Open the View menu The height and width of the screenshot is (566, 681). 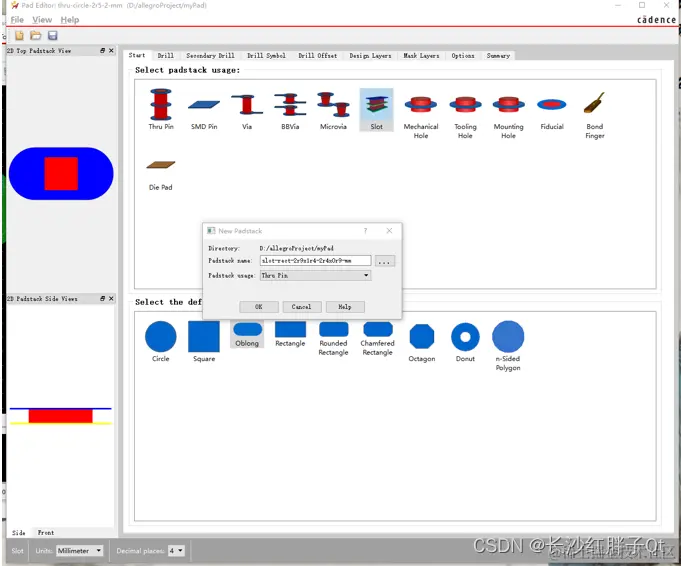42,20
